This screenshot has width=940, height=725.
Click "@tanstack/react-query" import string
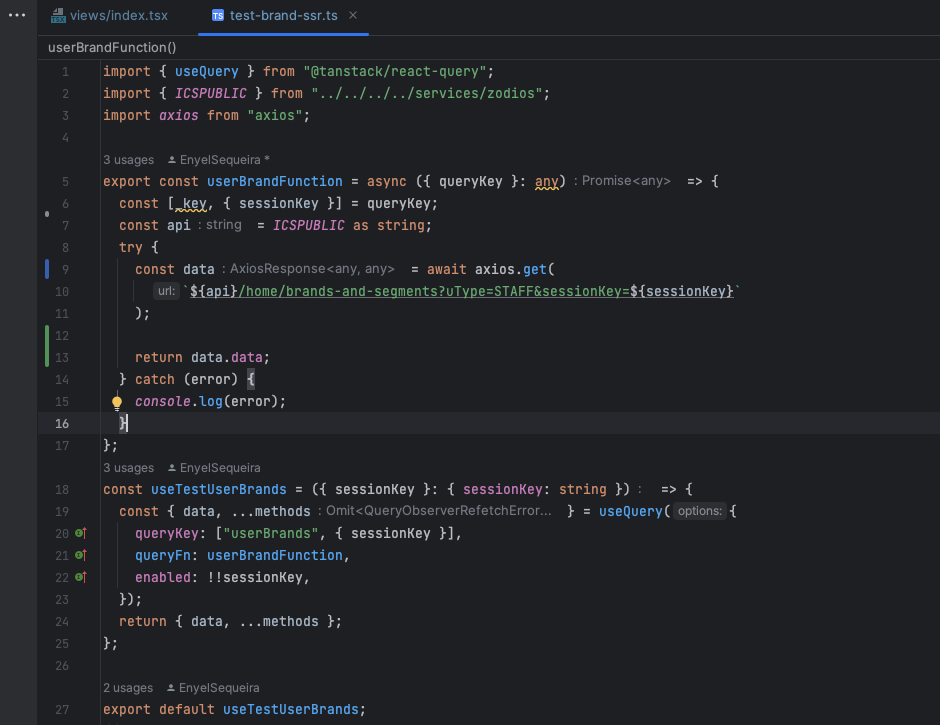tap(394, 71)
